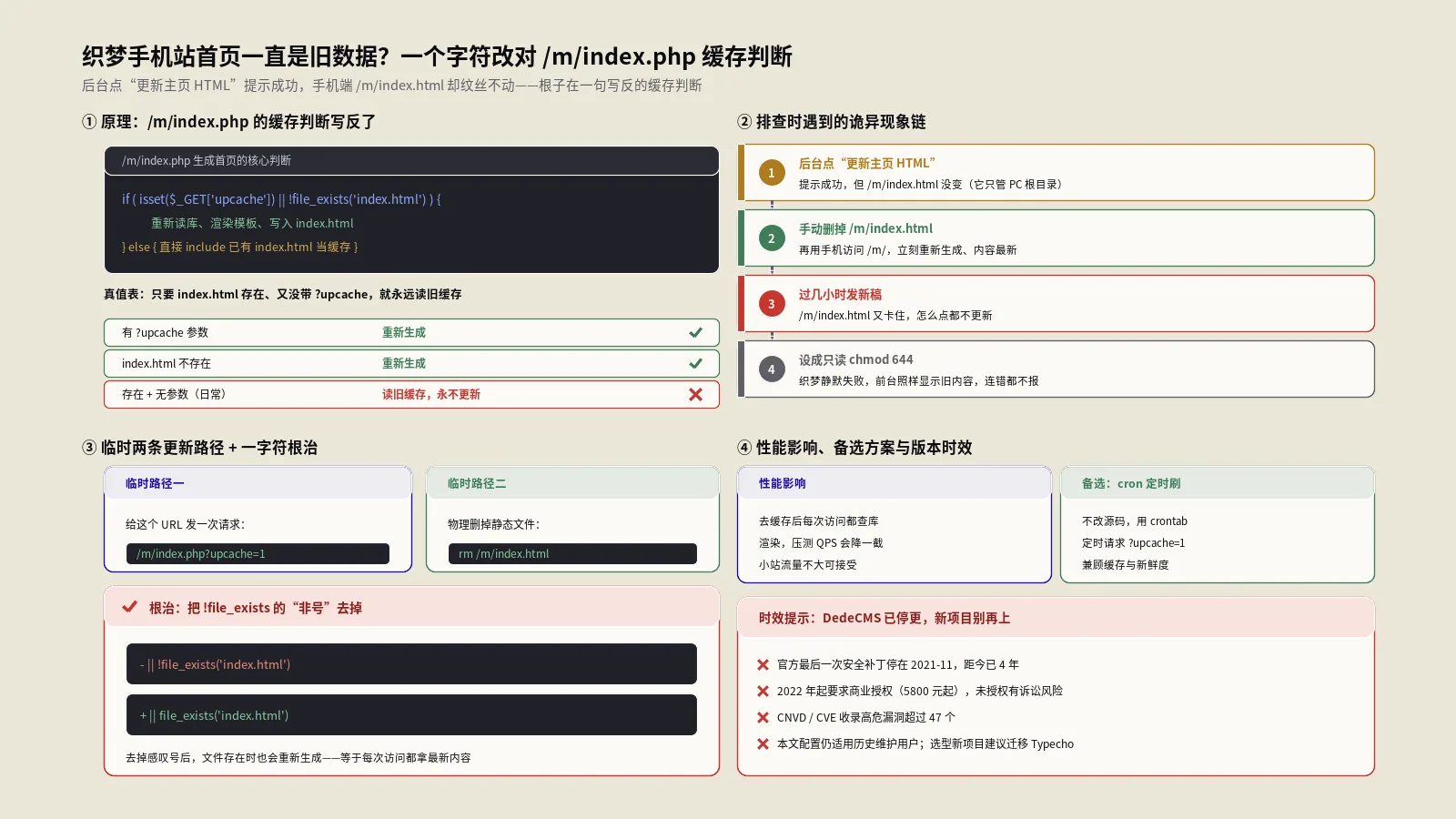Click the 去缓存后每次访问都查库 line
Image resolution: width=1456 pixels, height=819 pixels.
(x=819, y=521)
